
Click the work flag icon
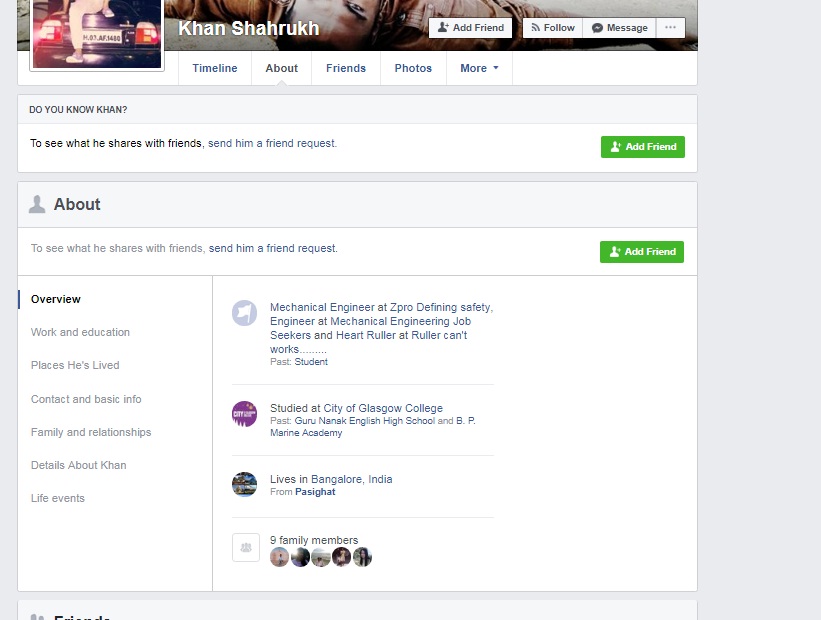pyautogui.click(x=245, y=313)
